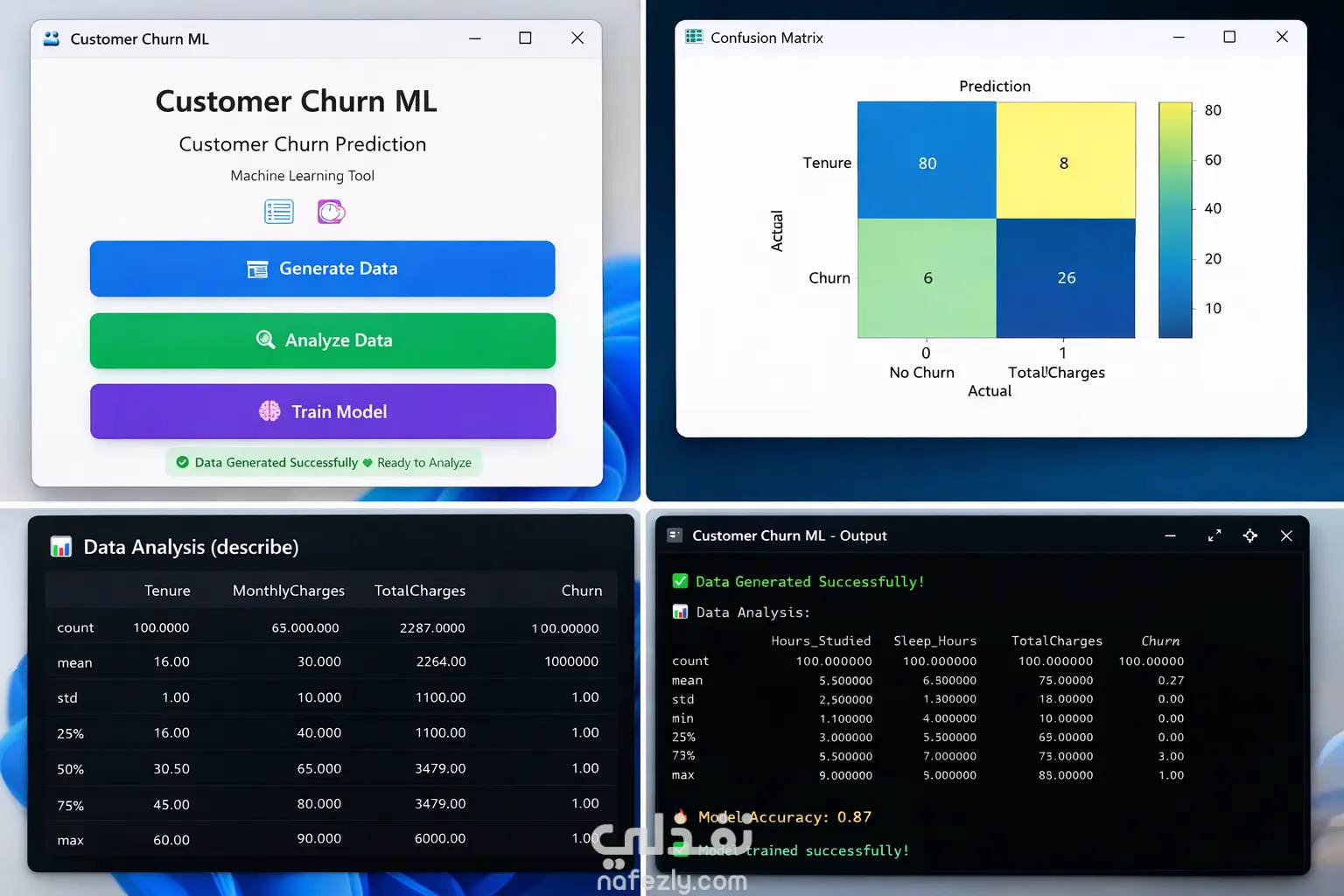1344x896 pixels.
Task: Click the Confusion Matrix window grid icon
Action: pos(694,37)
